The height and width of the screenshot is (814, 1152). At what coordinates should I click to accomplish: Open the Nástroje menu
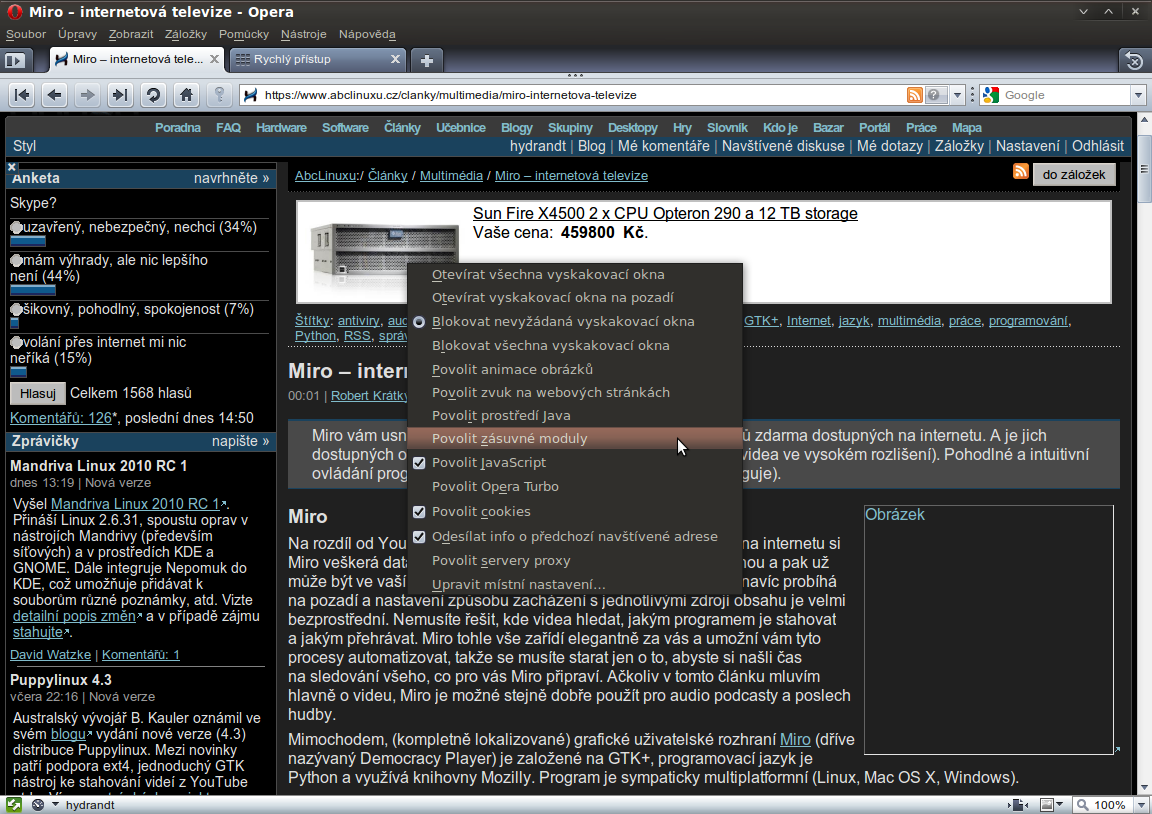coord(303,34)
